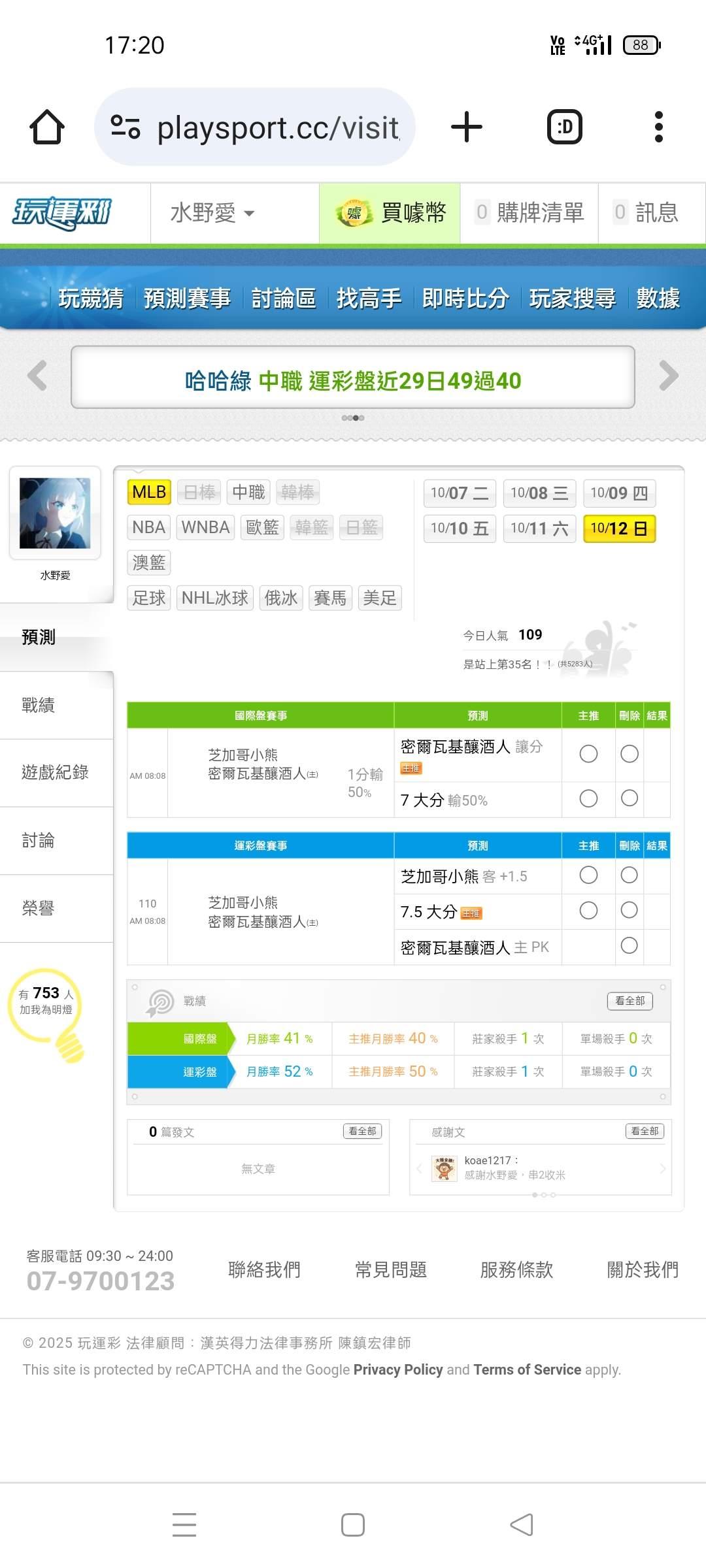Select 刪除 radio for 7 大分 prediction

tap(630, 798)
